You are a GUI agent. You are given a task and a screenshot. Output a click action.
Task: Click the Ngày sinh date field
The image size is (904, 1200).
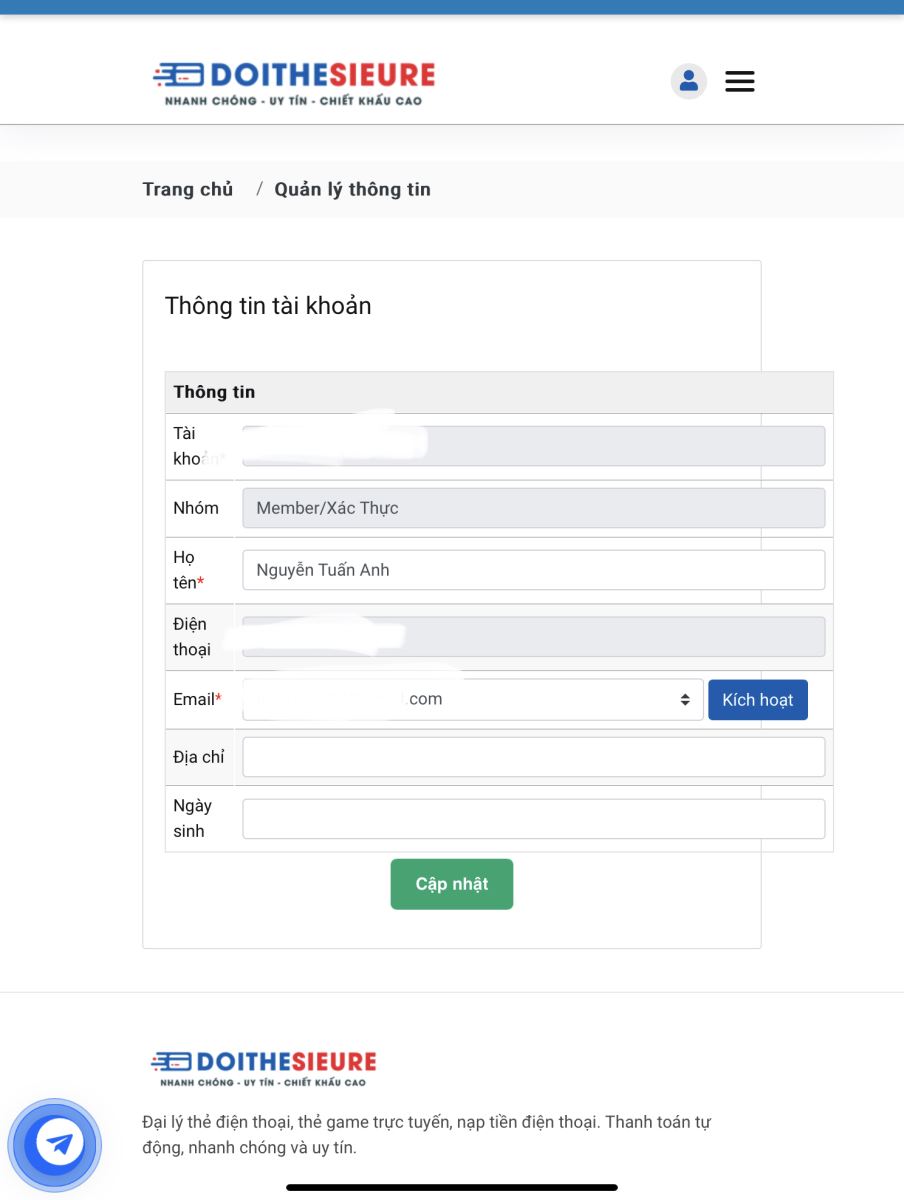(533, 819)
